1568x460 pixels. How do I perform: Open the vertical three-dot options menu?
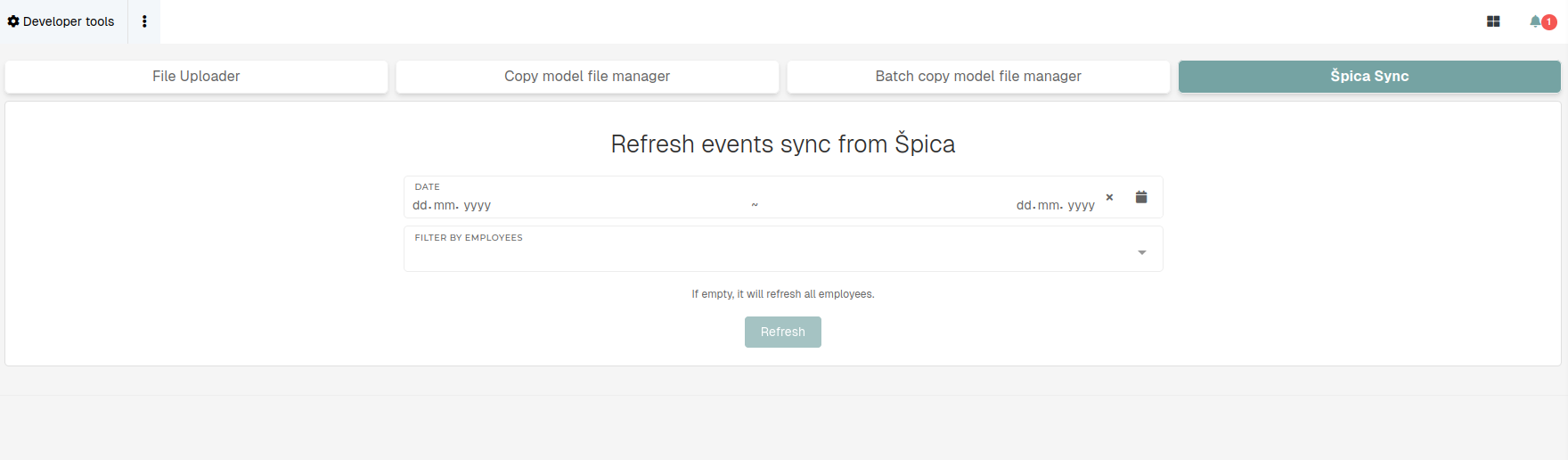[x=144, y=21]
